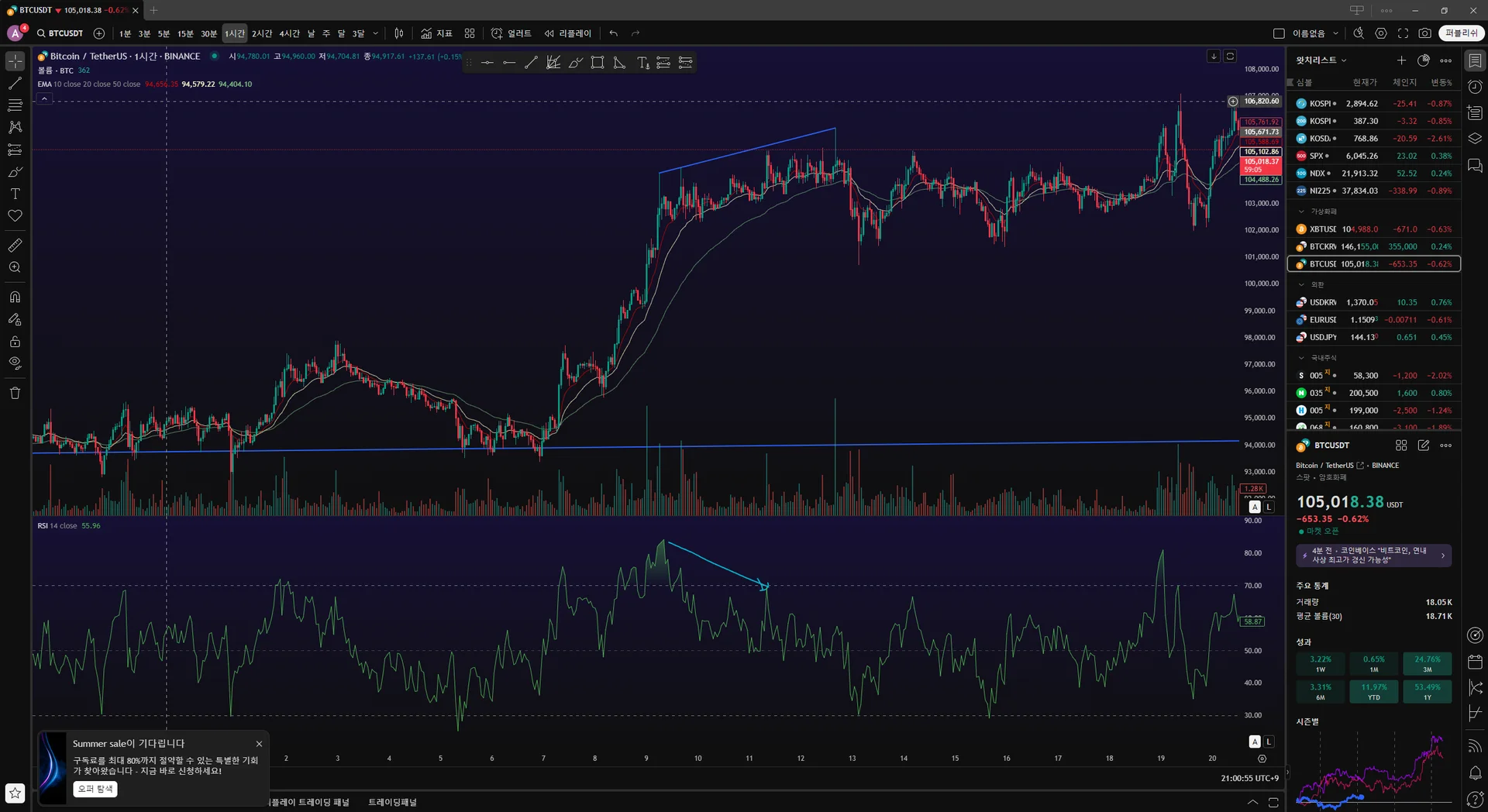Toggle log scale L on price pane

pyautogui.click(x=1269, y=507)
